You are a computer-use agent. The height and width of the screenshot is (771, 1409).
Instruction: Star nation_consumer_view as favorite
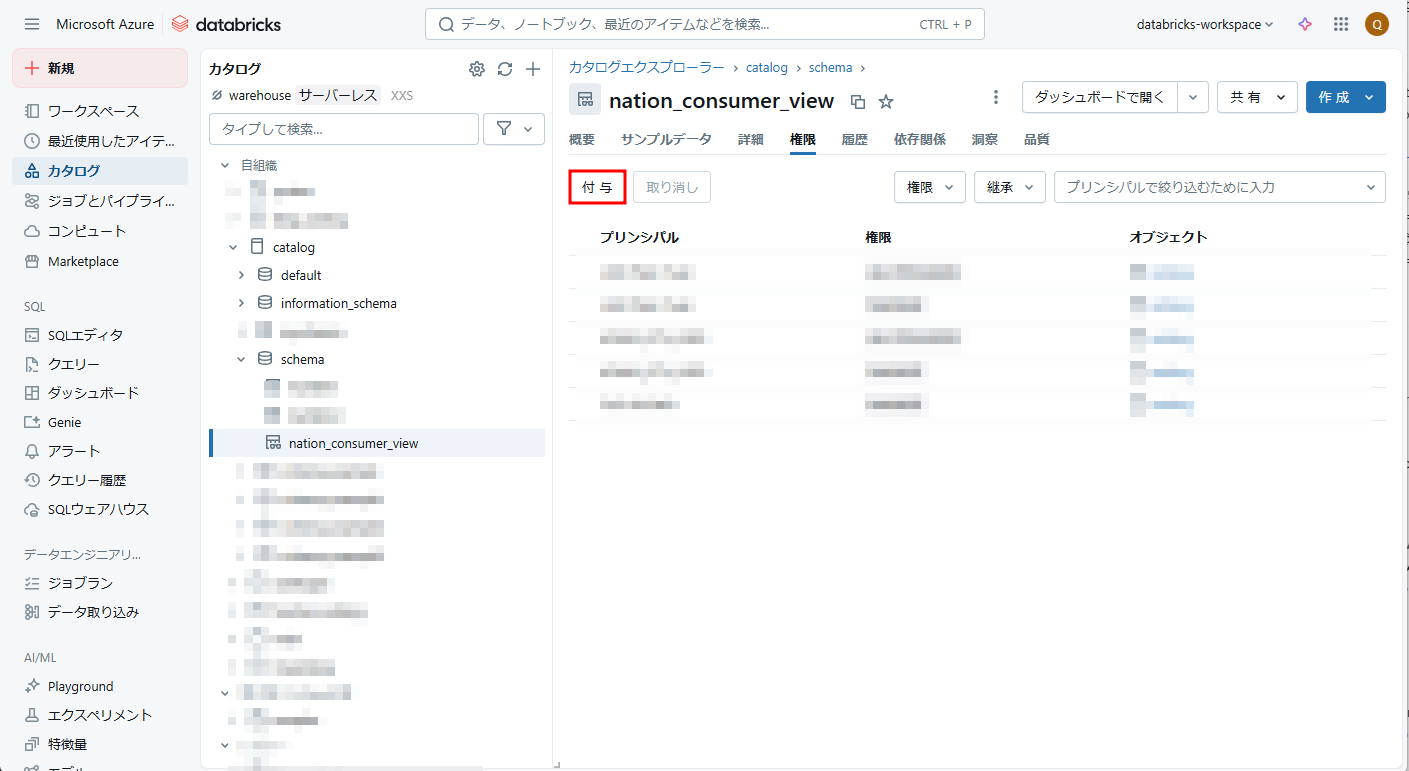[x=886, y=101]
